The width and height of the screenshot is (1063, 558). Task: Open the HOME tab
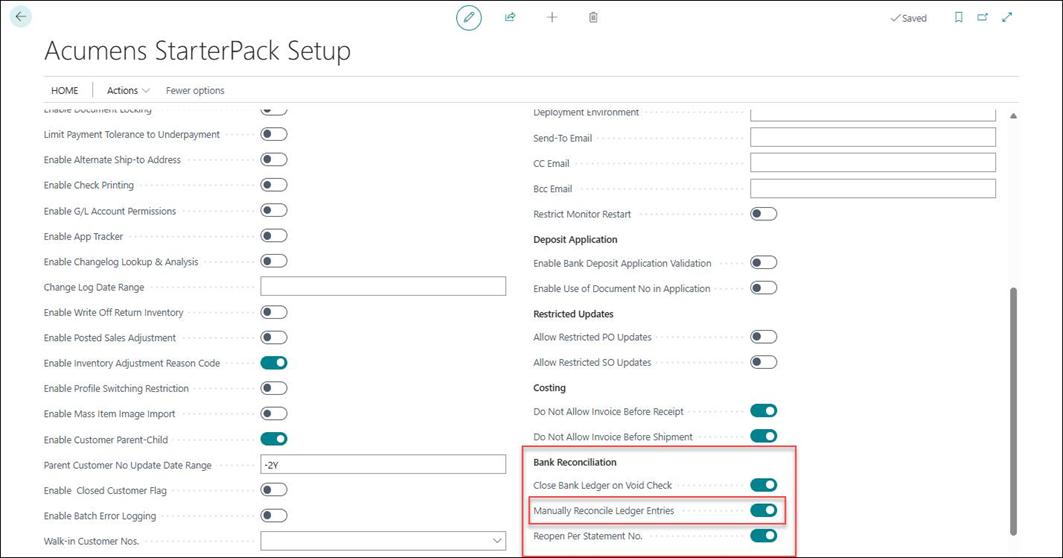(x=65, y=90)
